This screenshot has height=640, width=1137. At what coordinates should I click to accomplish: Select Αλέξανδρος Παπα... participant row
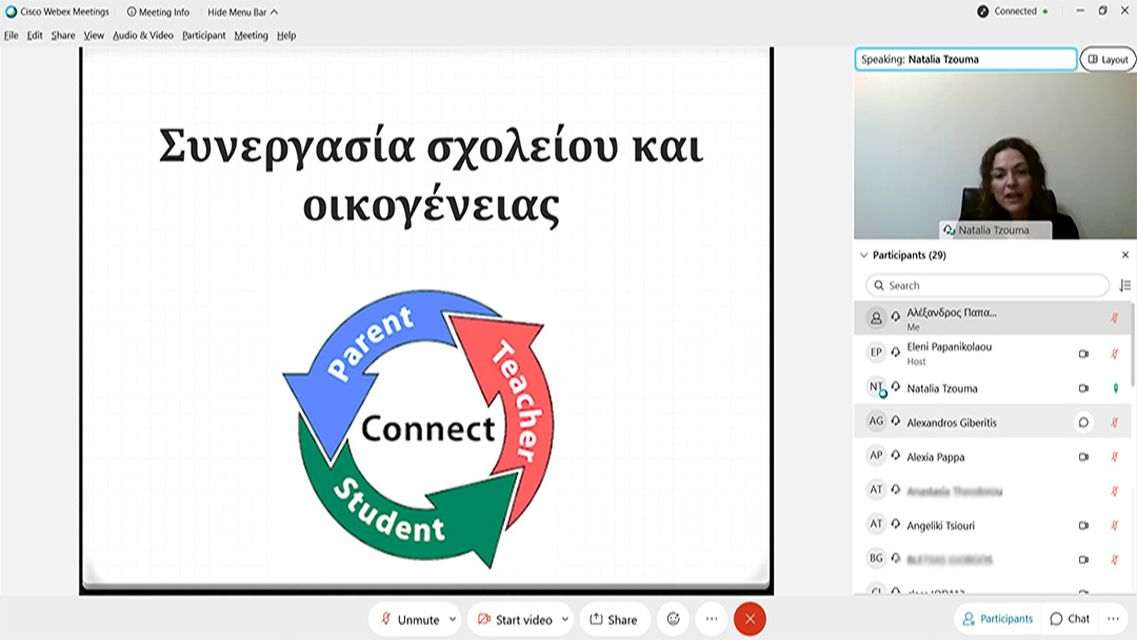(992, 318)
